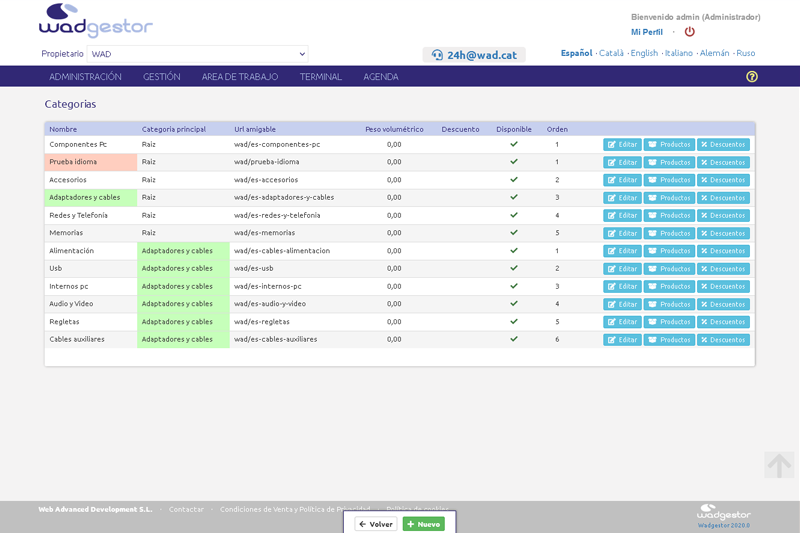Open Descuentos for Redes y Telefonía
Screen dimensions: 800x533
coord(723,215)
